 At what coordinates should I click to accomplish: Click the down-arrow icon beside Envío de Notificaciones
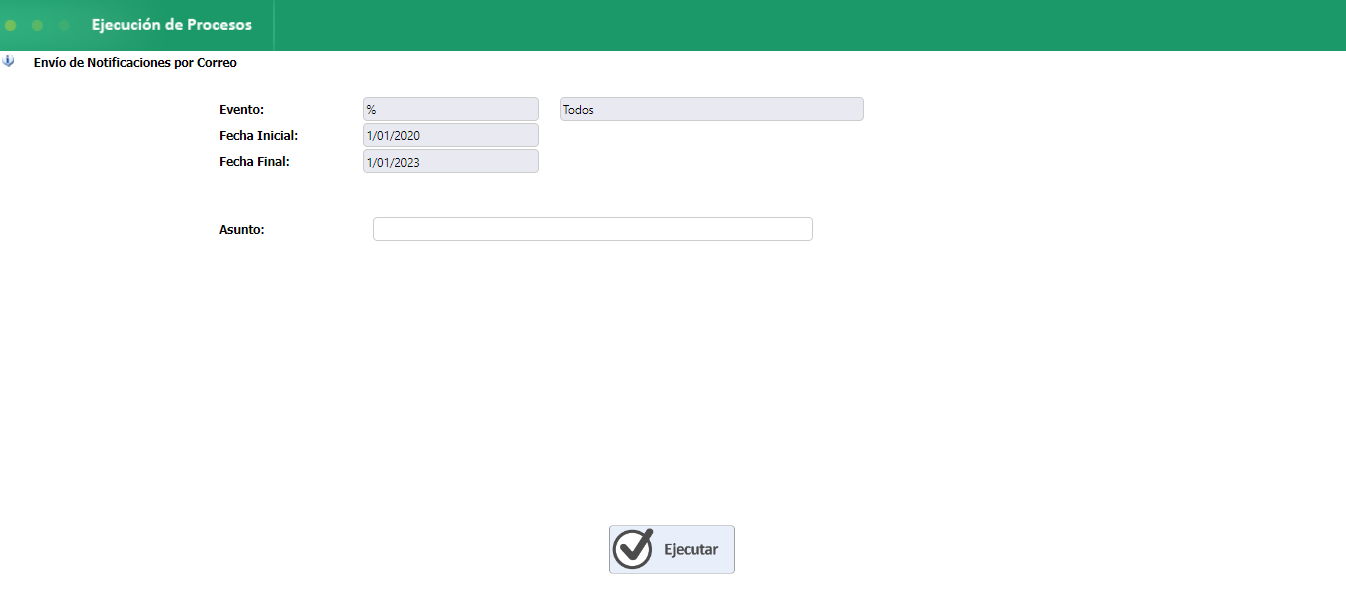coord(9,62)
